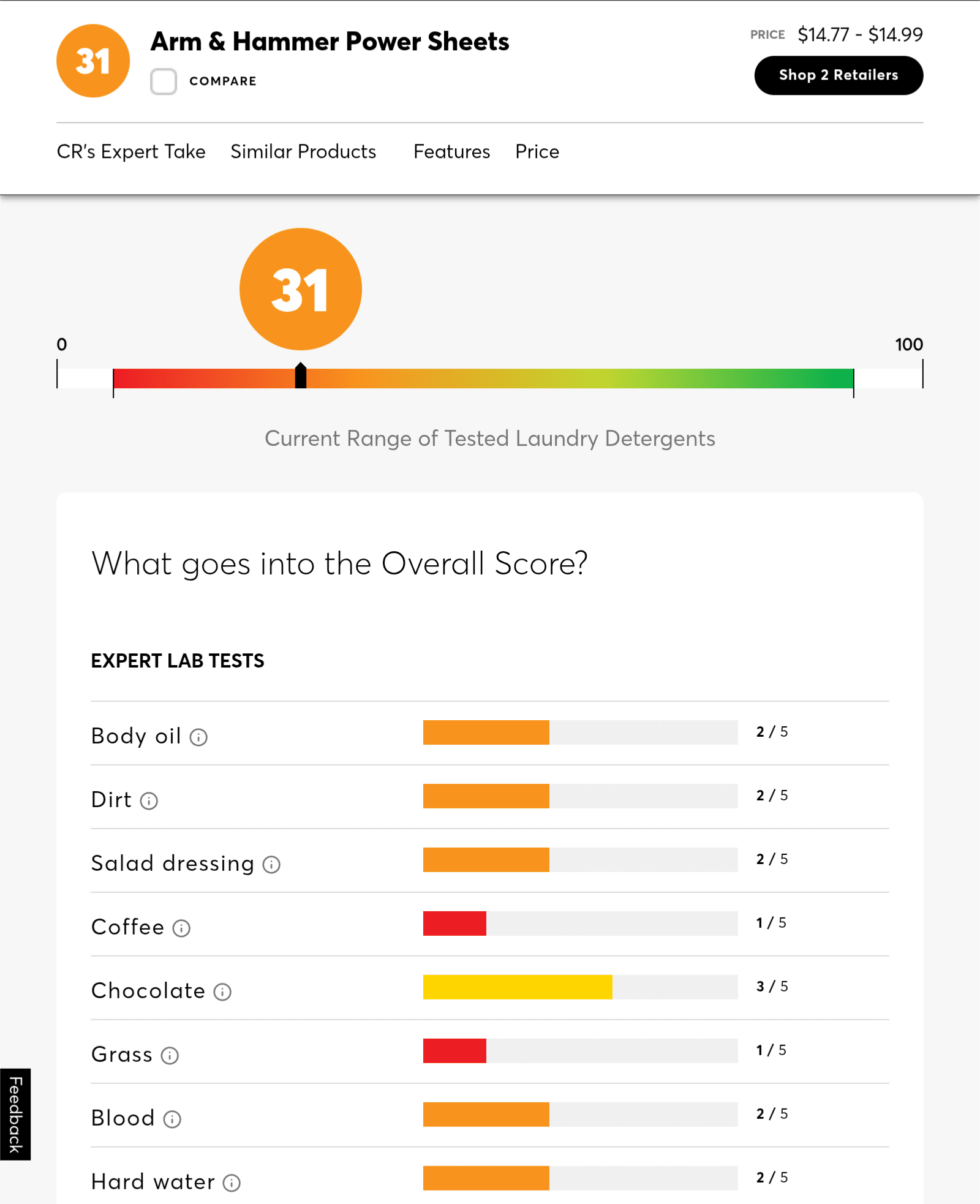Viewport: 980px width, 1204px height.
Task: Click the small orange 31 badge in header
Action: [x=93, y=61]
